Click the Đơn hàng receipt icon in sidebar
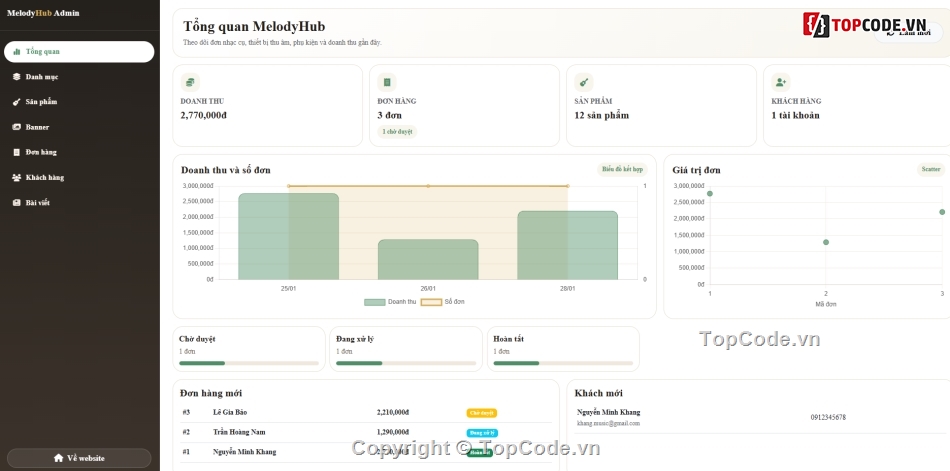 16,153
